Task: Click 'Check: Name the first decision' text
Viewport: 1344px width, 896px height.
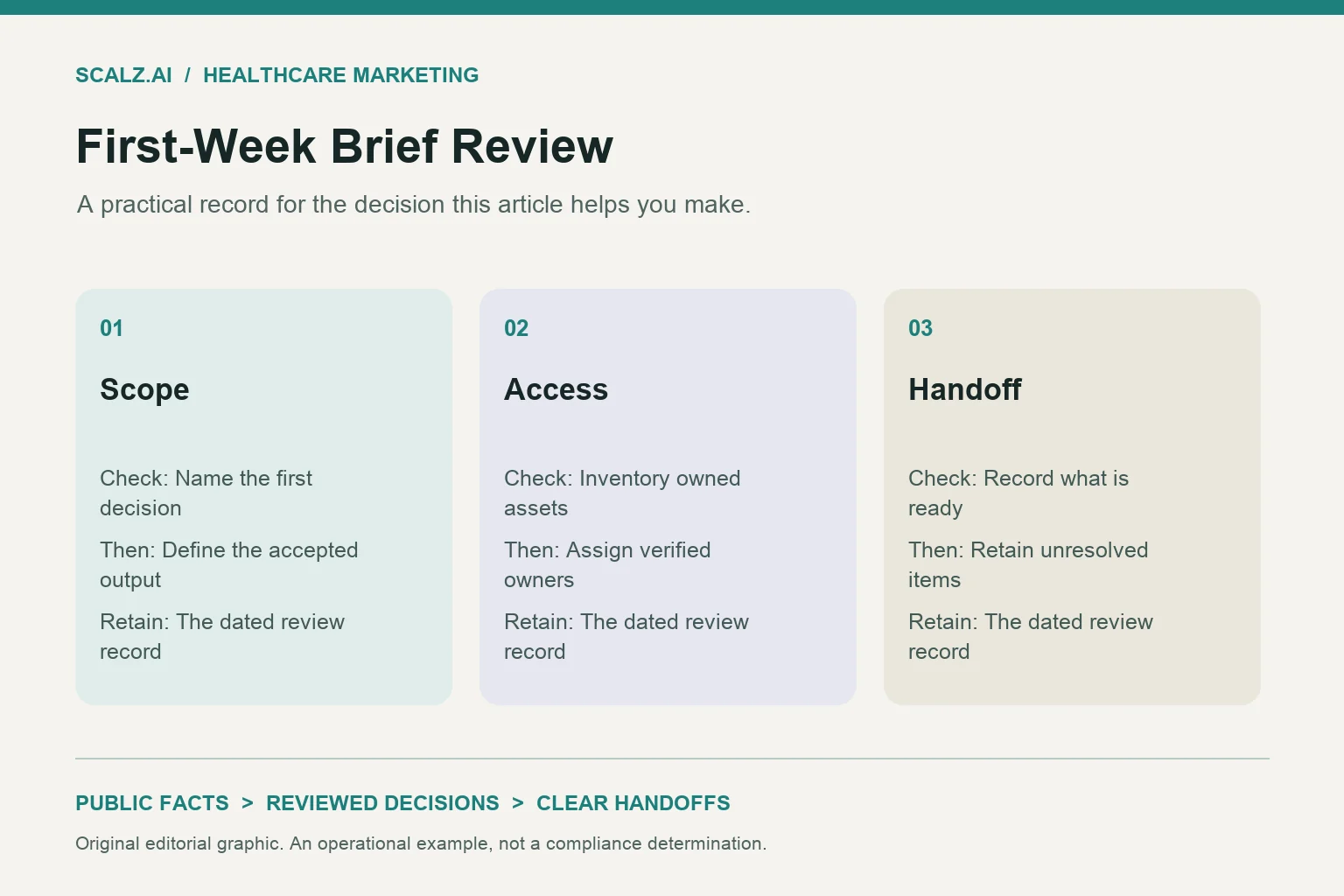Action: tap(206, 493)
